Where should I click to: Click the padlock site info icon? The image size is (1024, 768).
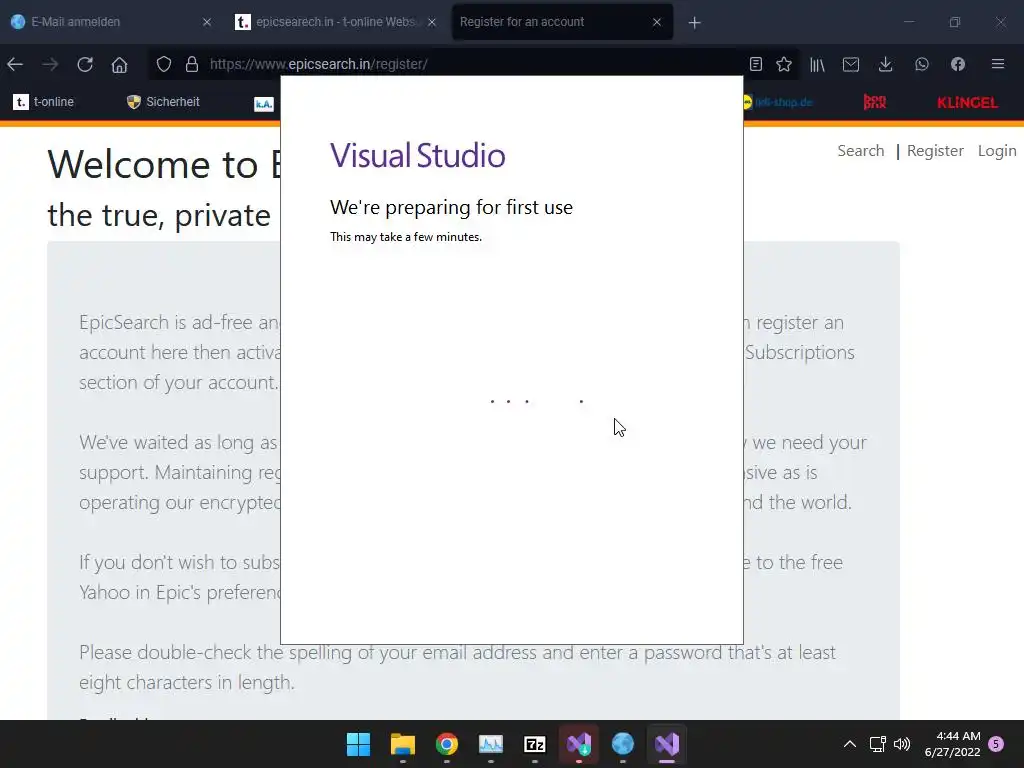pos(191,64)
